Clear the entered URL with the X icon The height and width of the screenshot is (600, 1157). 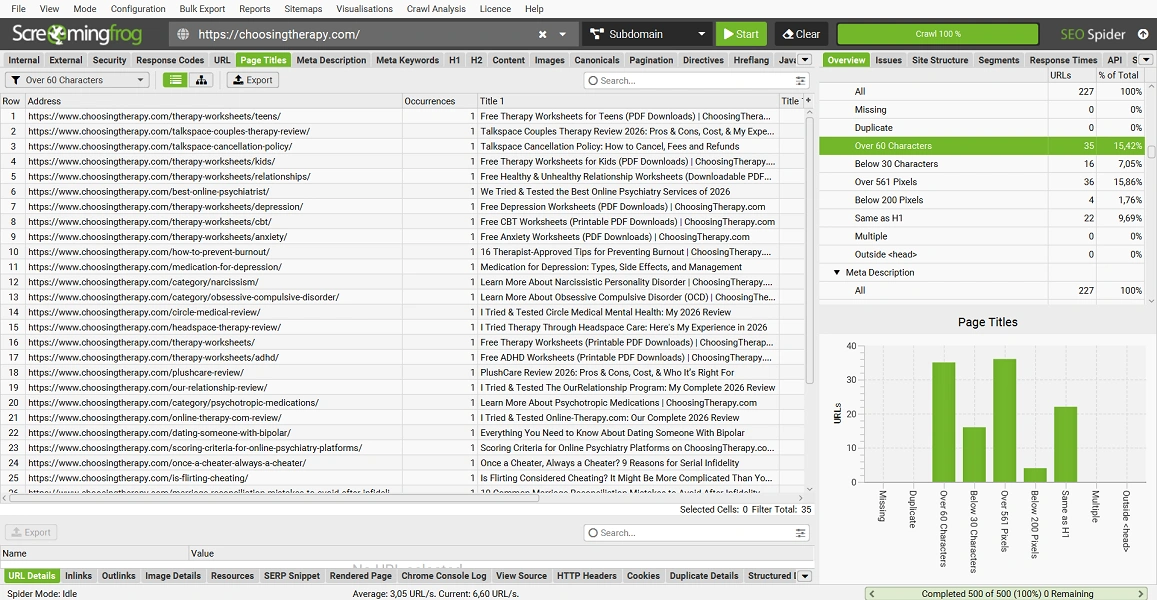542,34
